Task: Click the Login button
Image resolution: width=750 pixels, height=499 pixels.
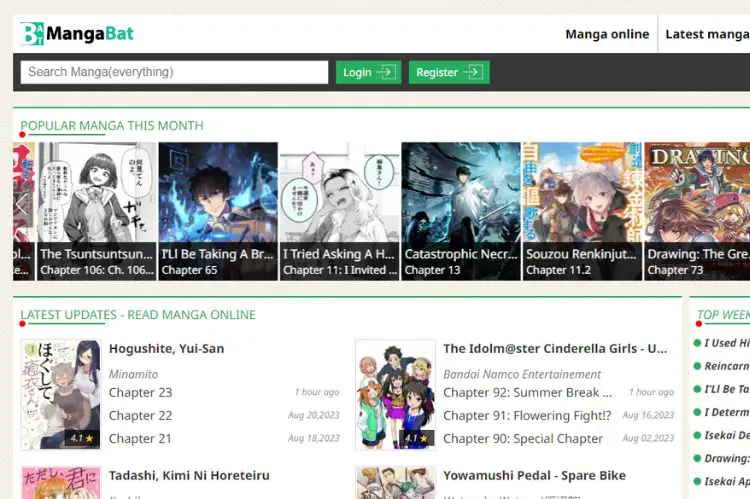Action: coord(368,72)
